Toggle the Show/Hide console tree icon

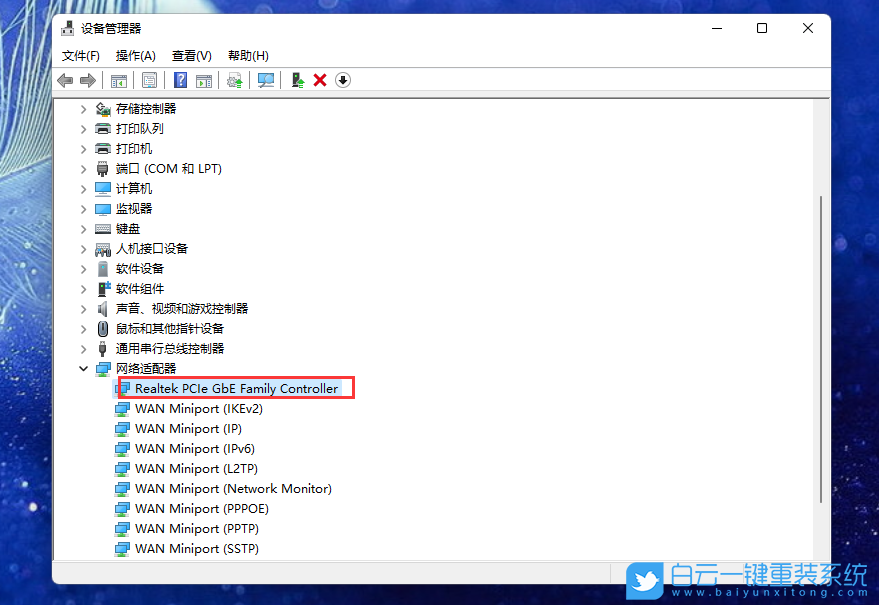119,80
